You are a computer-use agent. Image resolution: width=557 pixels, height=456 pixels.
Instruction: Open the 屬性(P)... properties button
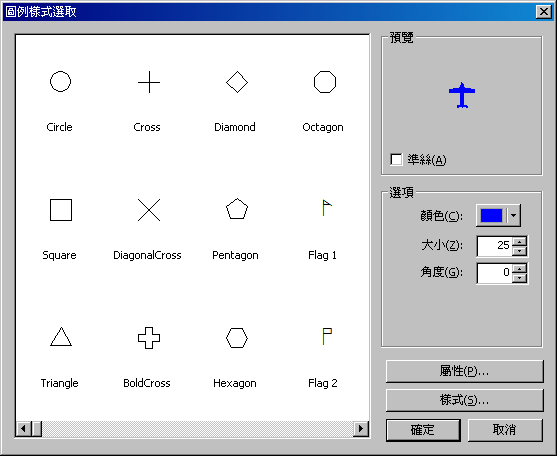click(x=465, y=371)
